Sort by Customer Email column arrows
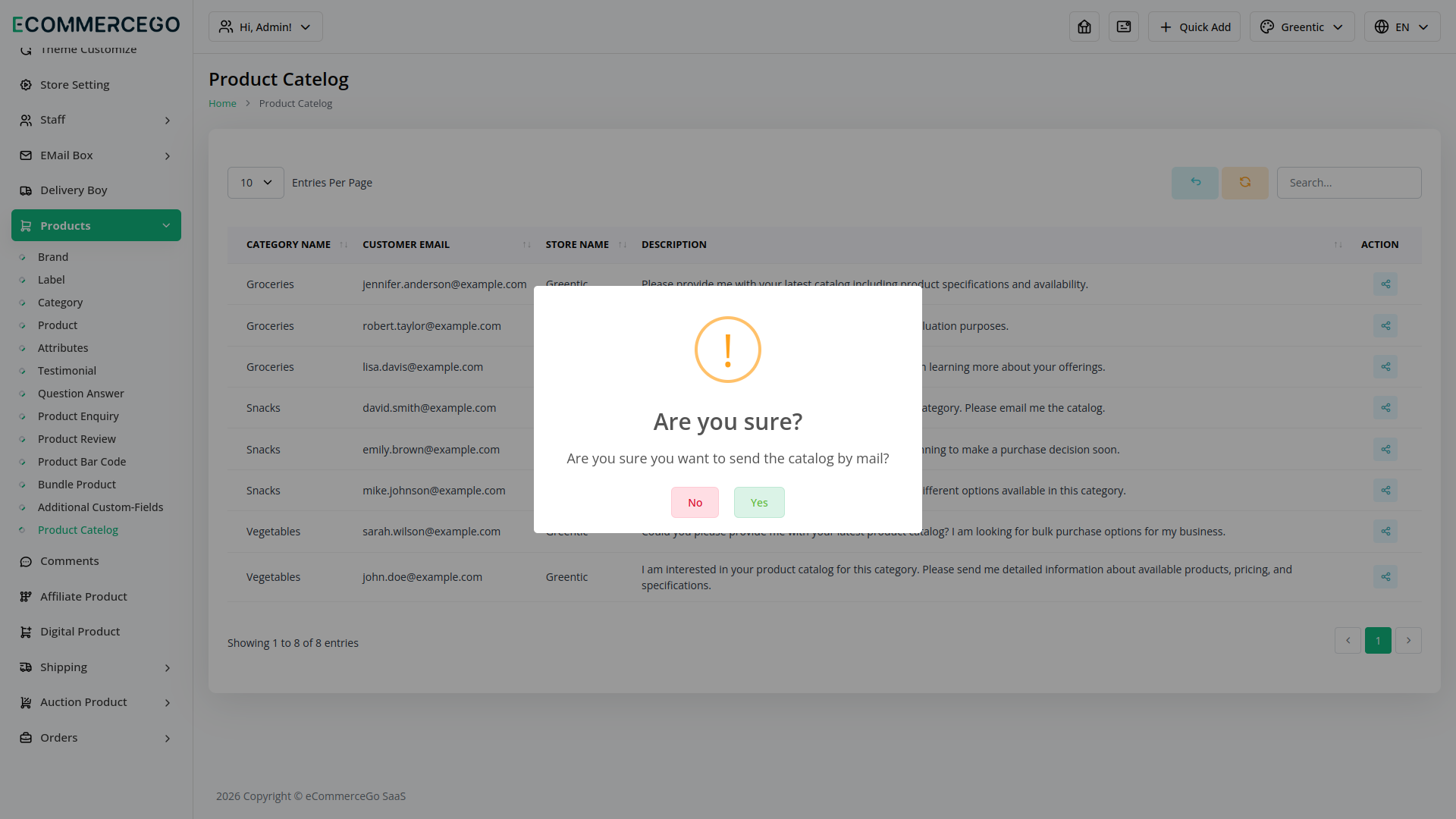 (x=526, y=245)
